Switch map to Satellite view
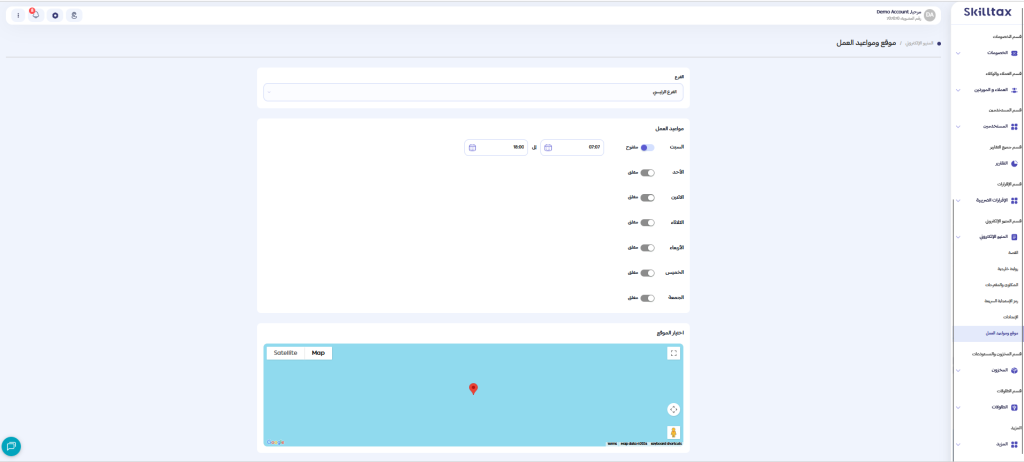1024x462 pixels. [285, 353]
